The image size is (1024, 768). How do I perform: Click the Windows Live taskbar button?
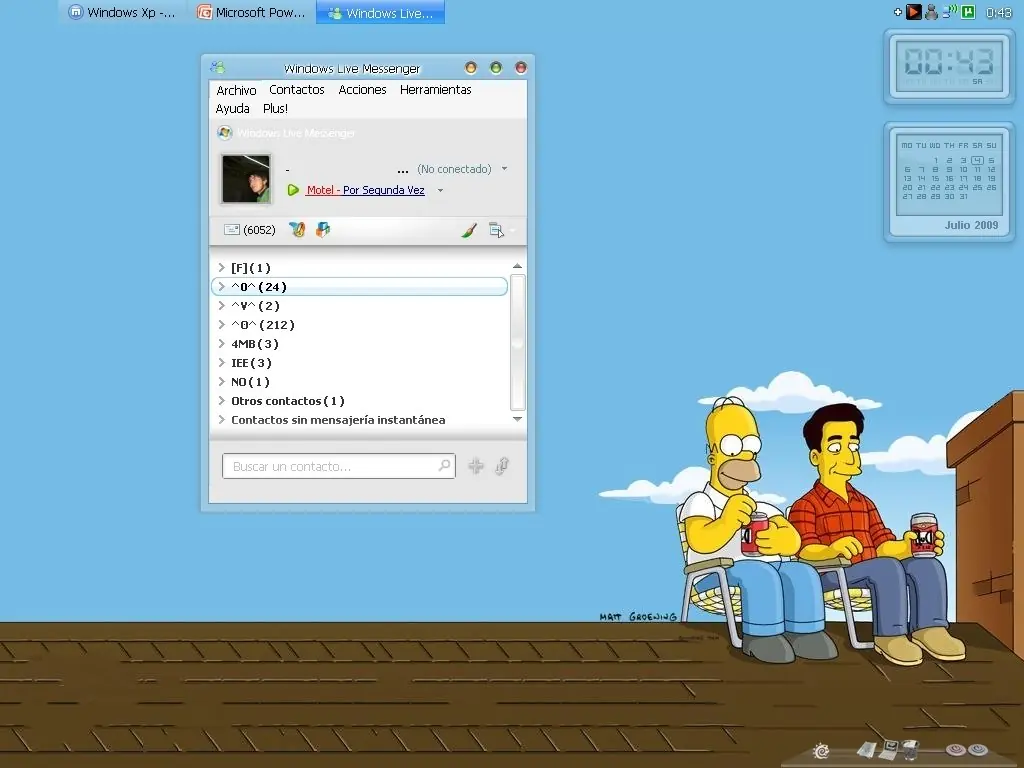381,12
